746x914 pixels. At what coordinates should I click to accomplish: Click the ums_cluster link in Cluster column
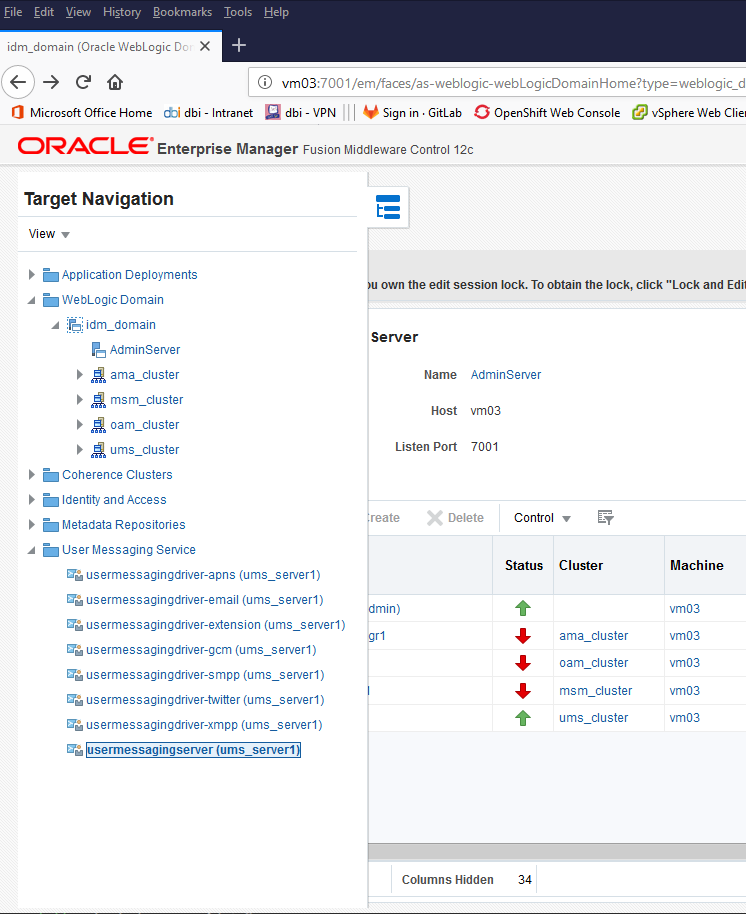[593, 718]
